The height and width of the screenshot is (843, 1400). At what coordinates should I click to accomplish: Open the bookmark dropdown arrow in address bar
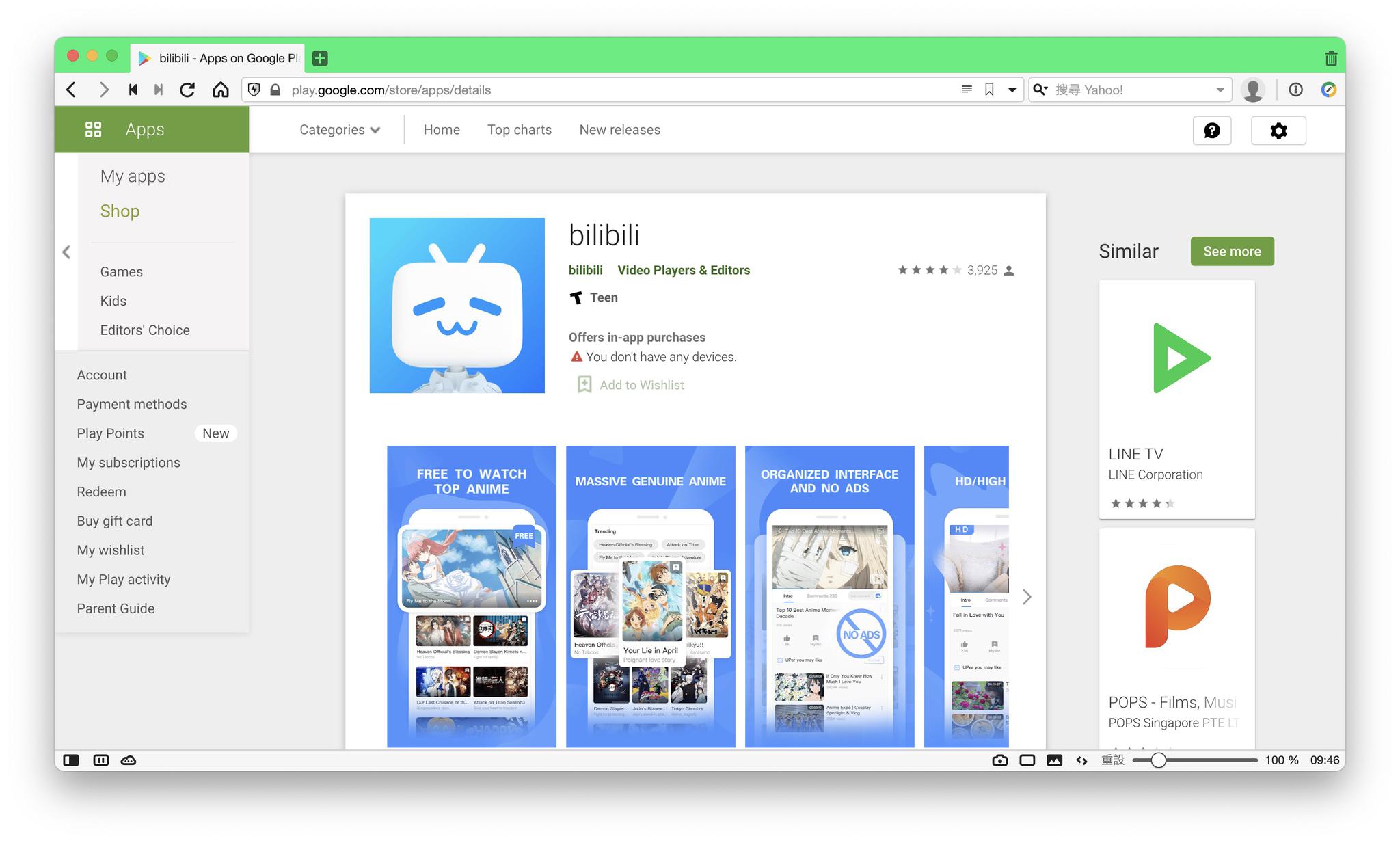pyautogui.click(x=1012, y=90)
